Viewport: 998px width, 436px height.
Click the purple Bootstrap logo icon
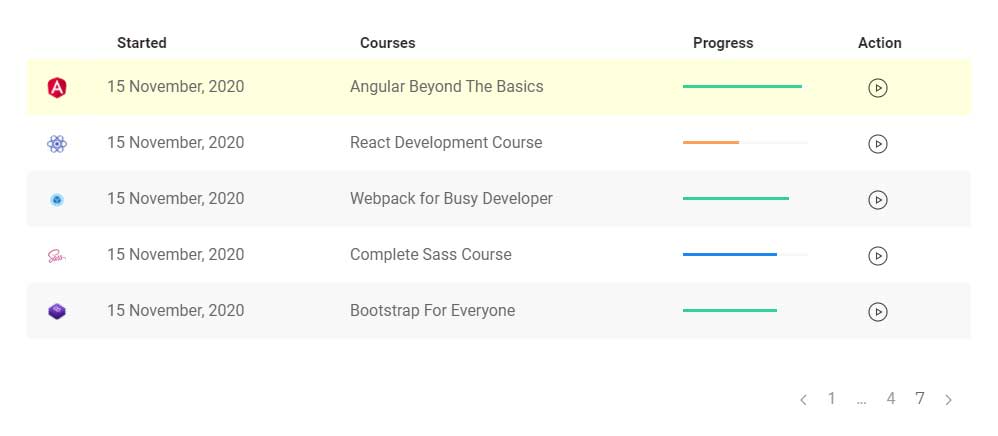click(57, 312)
